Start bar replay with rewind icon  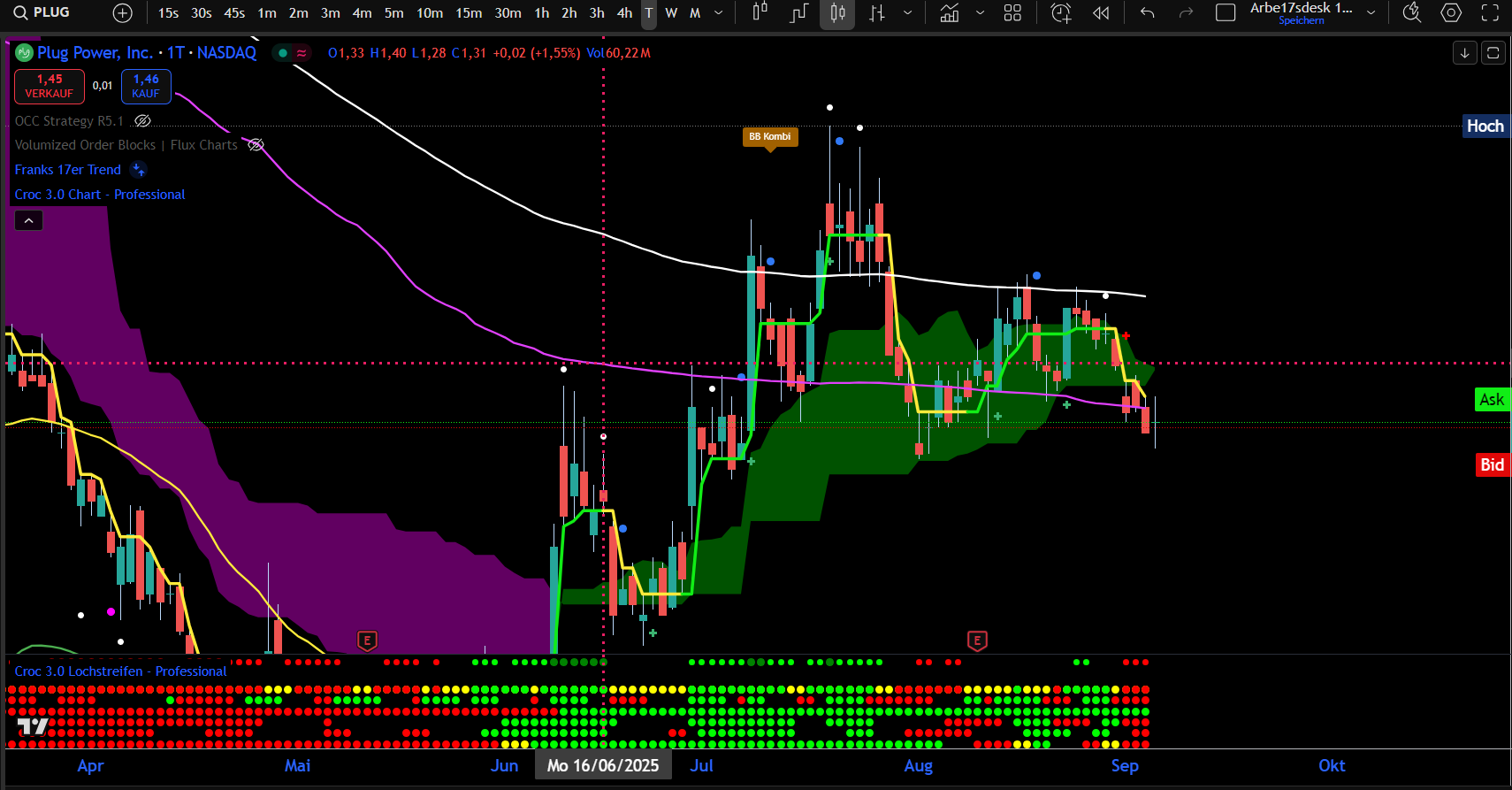1101,13
